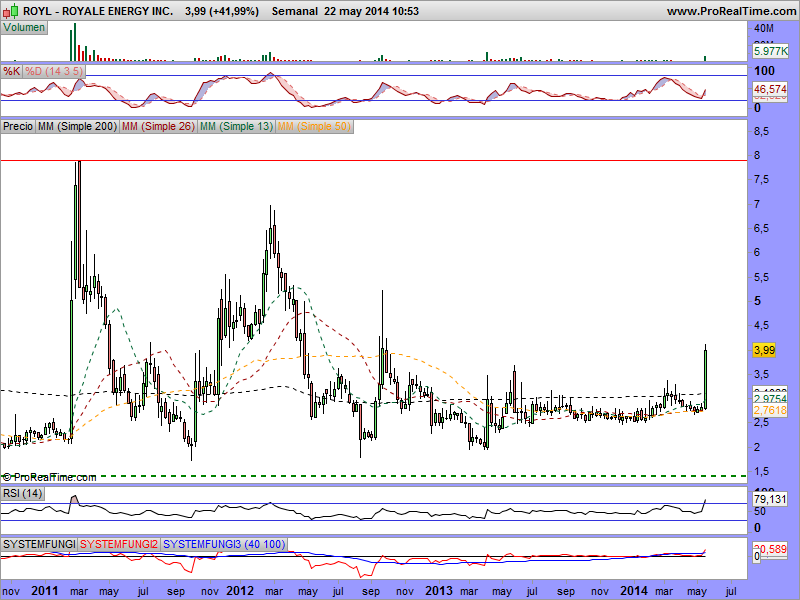
Task: Click the 8,5 level on the price axis
Action: [x=761, y=131]
